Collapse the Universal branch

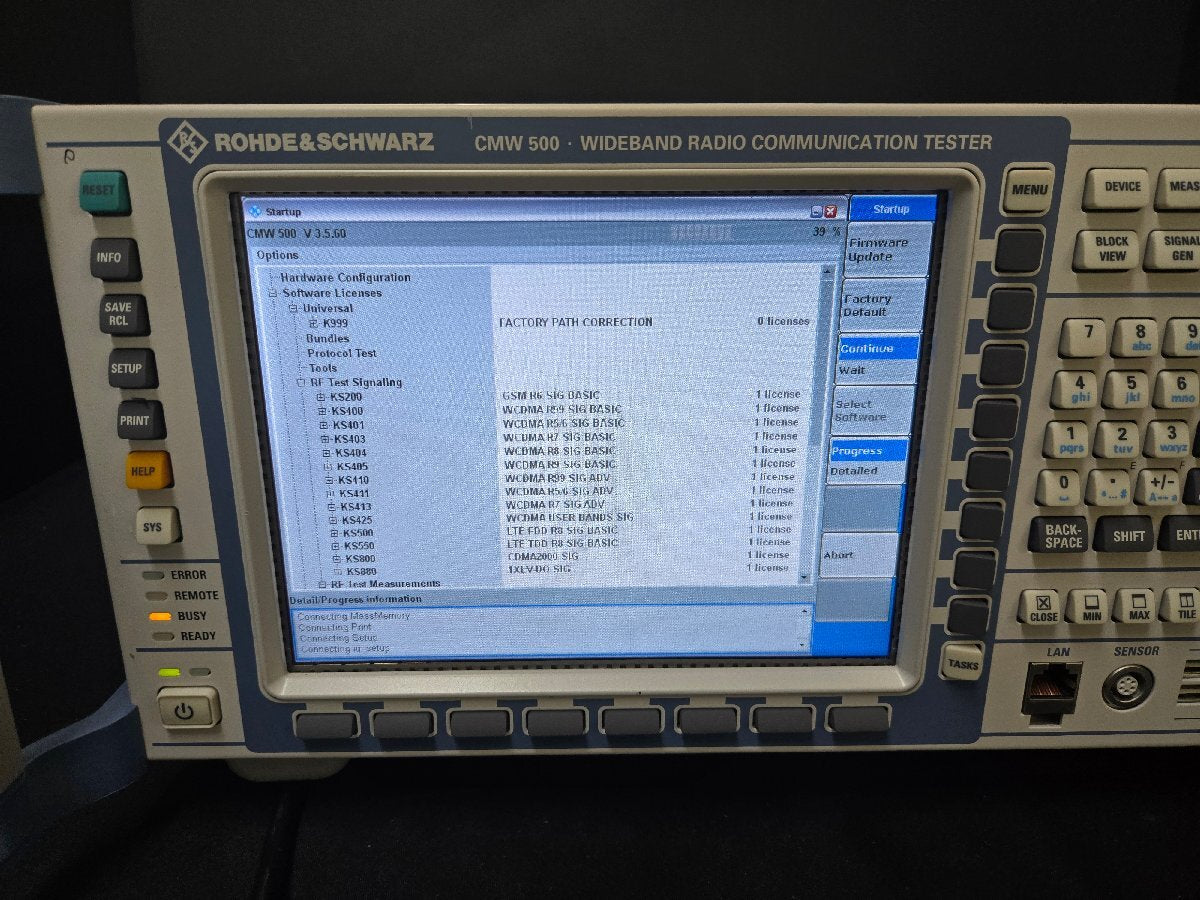point(293,308)
